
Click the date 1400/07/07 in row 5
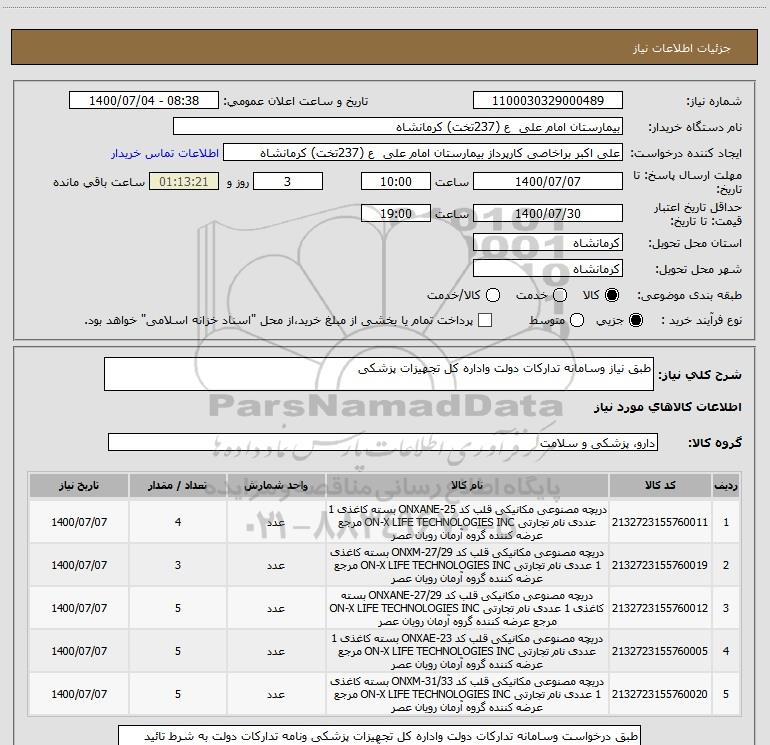(79, 694)
